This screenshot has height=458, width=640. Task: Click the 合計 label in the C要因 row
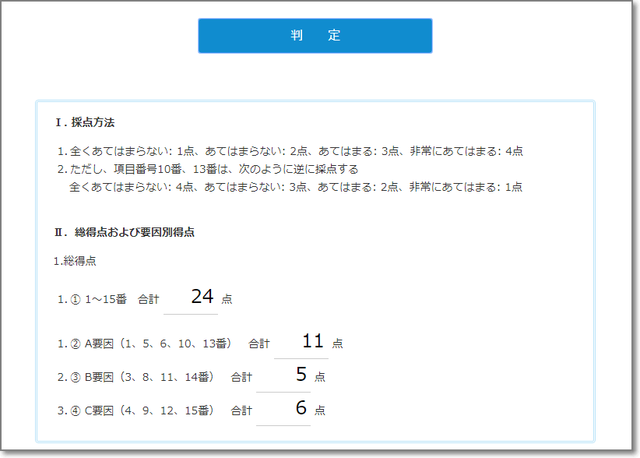pyautogui.click(x=241, y=410)
